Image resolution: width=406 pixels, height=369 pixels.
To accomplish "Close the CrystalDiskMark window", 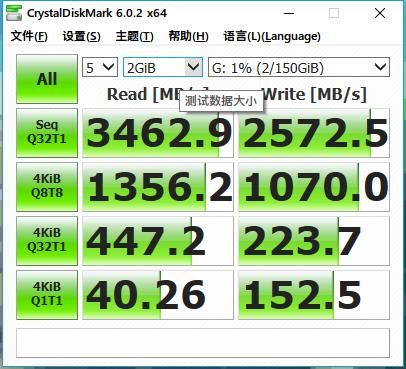I will point(380,13).
